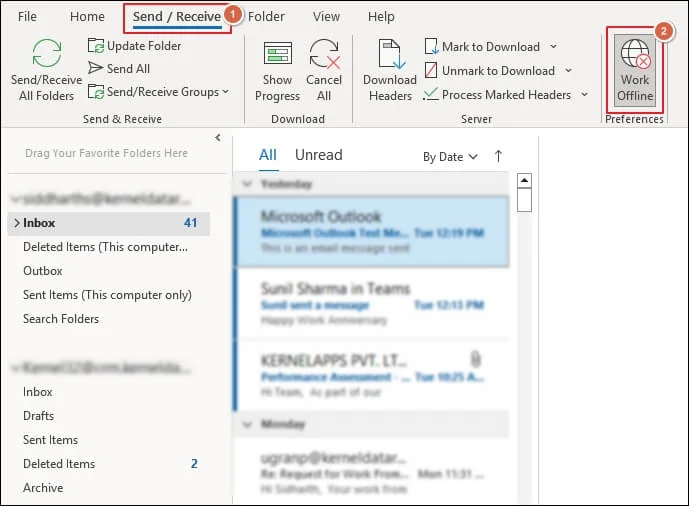Open the By Date sort dropdown

point(450,157)
